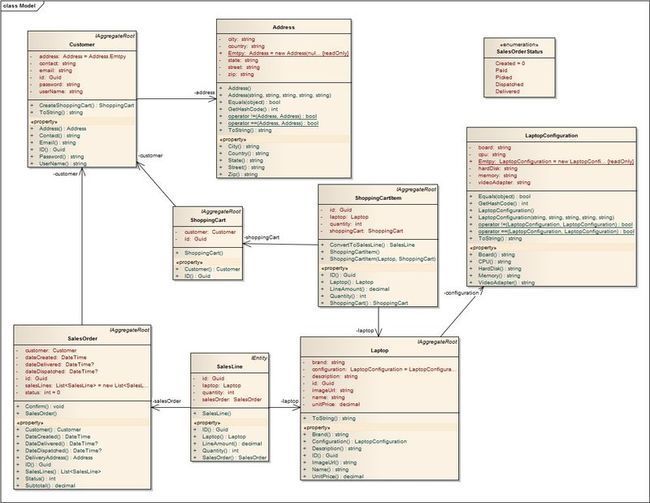Click the '-salesOrder' association label
This screenshot has width=650, height=503.
point(167,401)
